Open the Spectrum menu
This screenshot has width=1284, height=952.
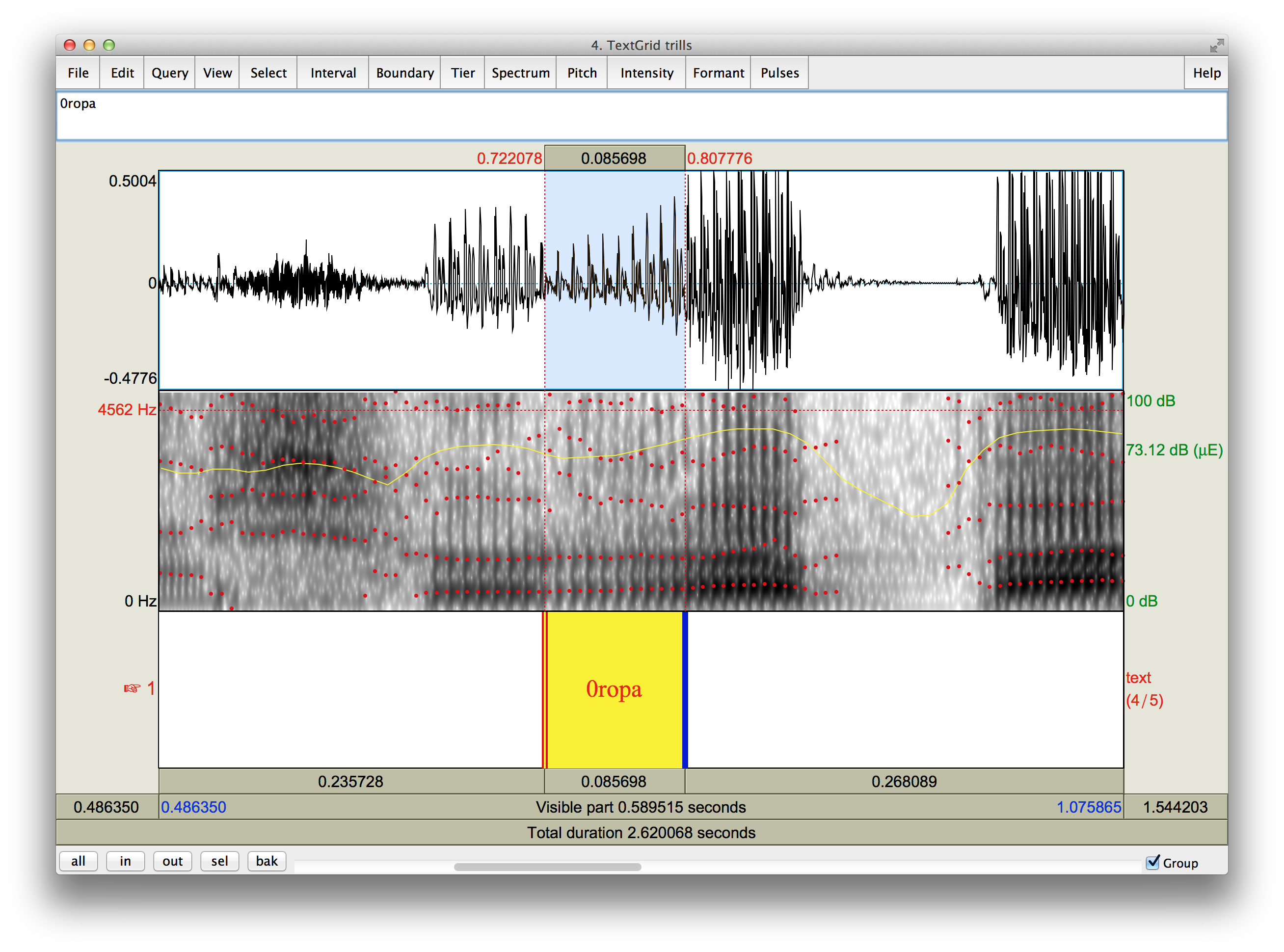[x=520, y=73]
